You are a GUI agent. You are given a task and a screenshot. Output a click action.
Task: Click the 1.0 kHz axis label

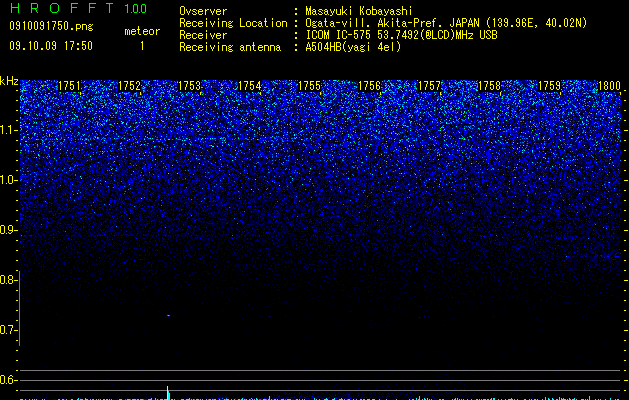click(x=8, y=180)
